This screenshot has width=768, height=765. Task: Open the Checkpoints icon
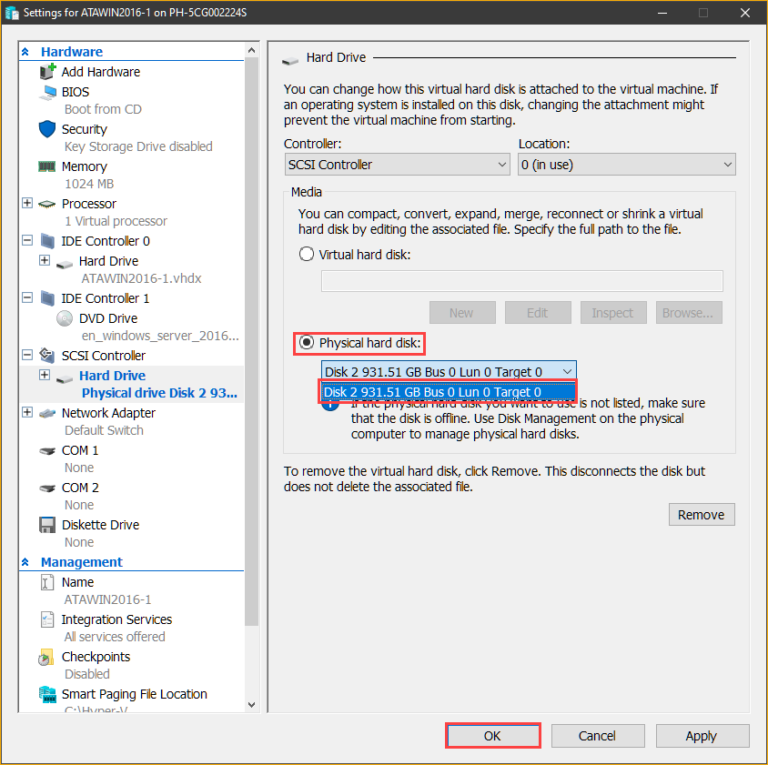click(x=47, y=657)
